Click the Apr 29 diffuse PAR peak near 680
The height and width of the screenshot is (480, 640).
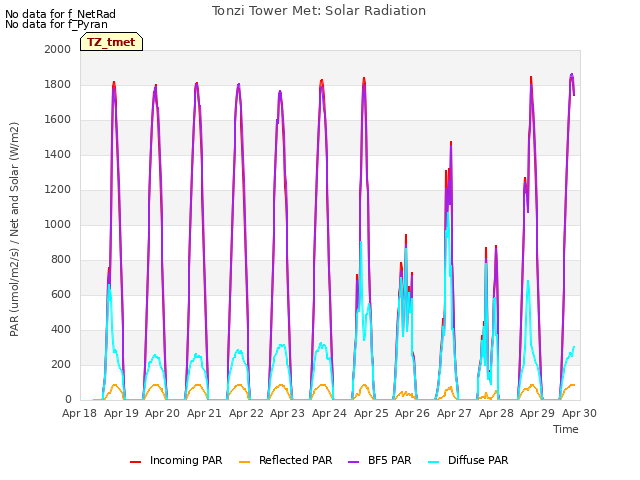[528, 281]
